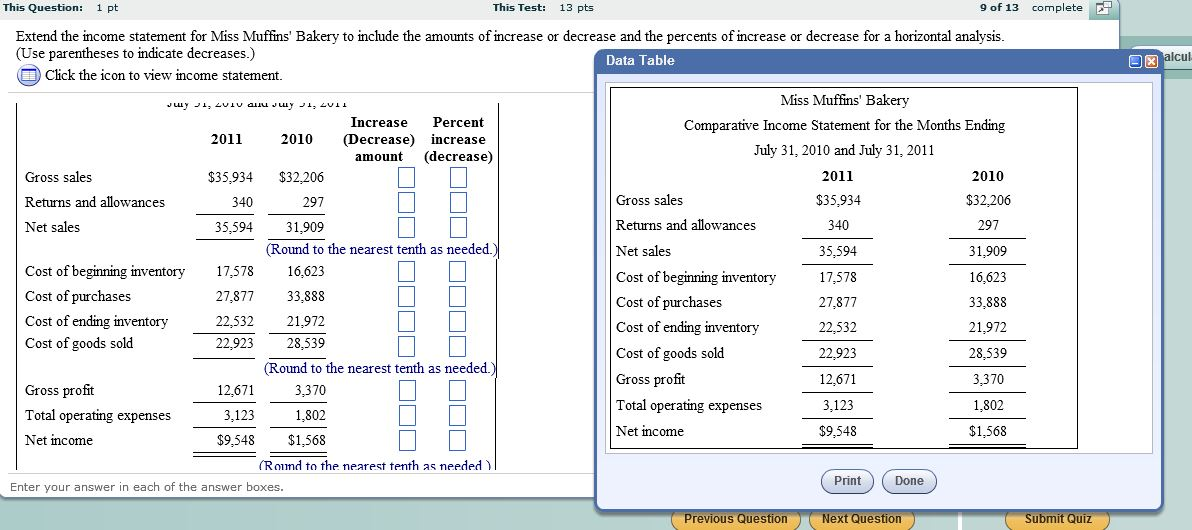
Task: Click Total operating expenses amount box
Action: click(x=407, y=415)
